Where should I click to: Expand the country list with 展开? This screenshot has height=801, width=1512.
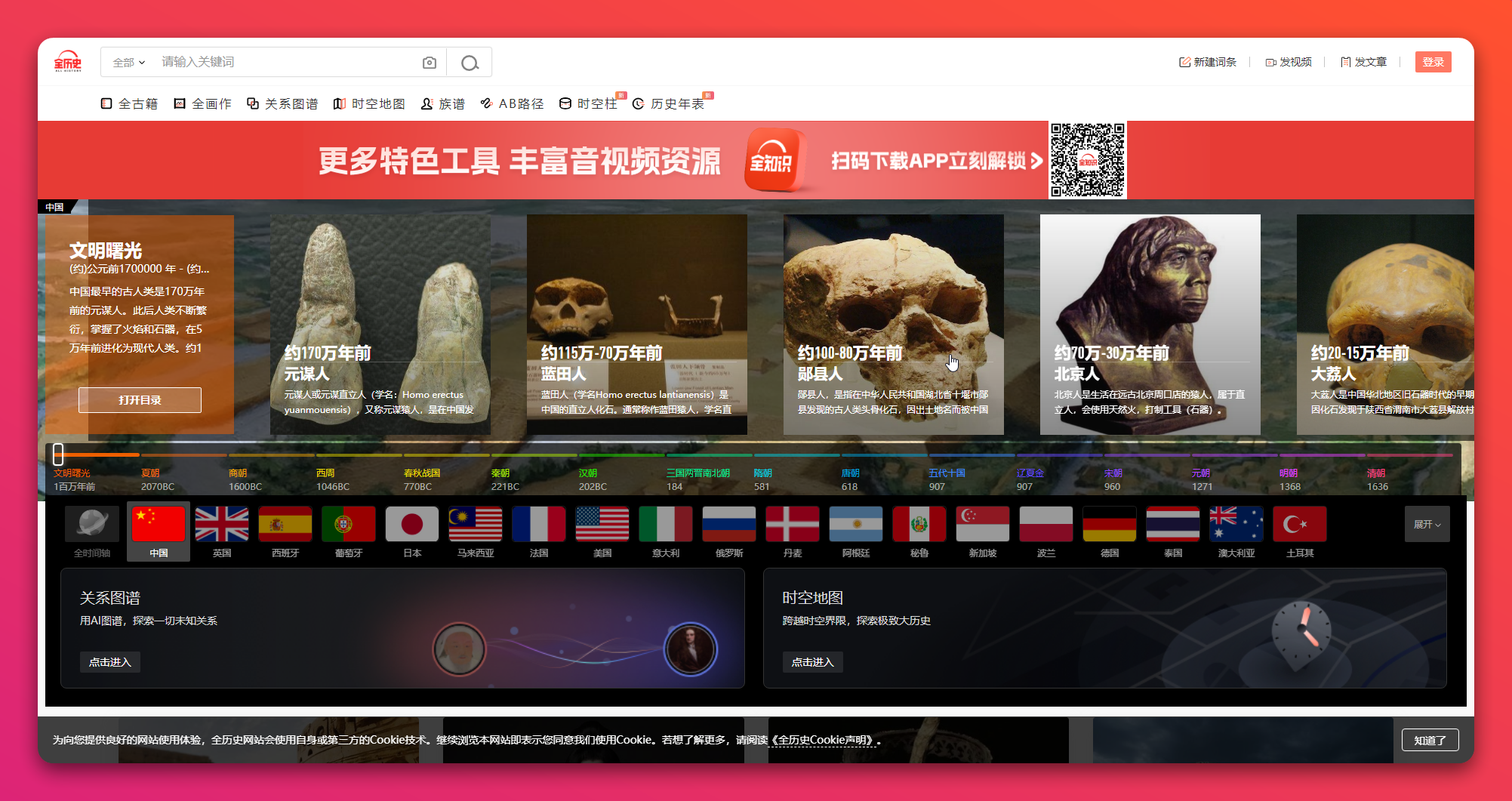click(1427, 524)
